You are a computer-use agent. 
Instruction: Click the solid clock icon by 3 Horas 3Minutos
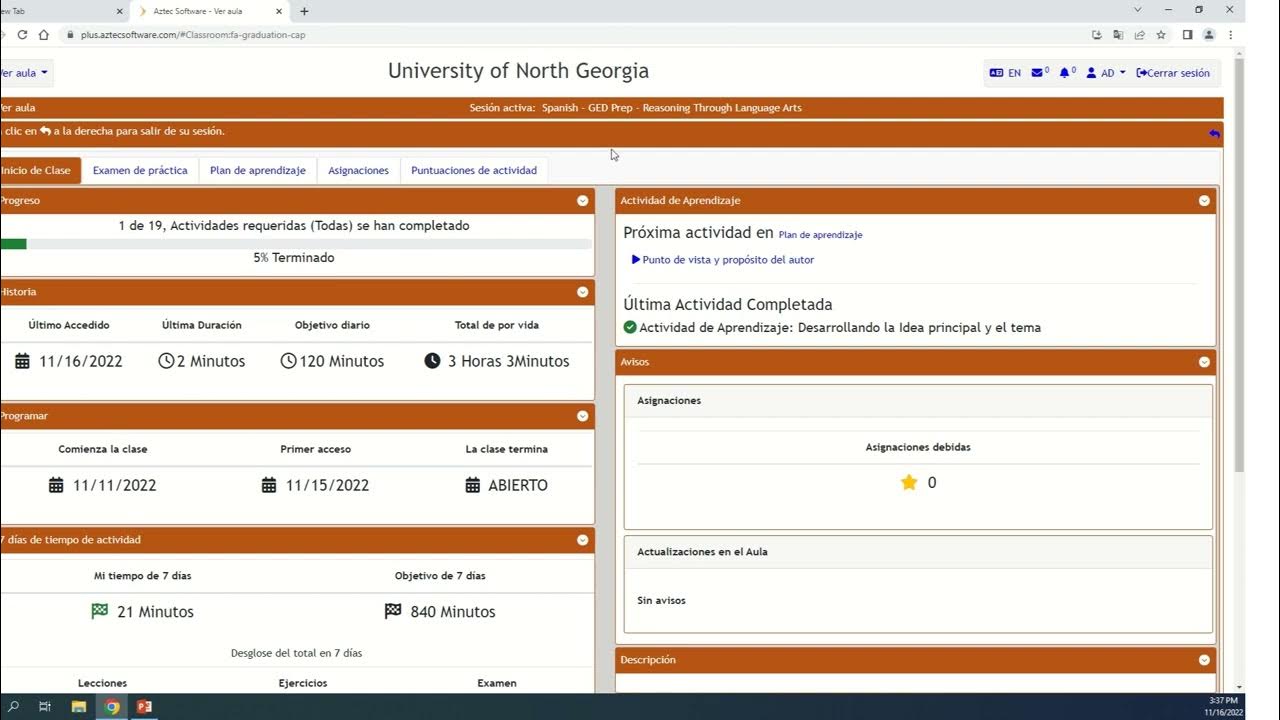coord(432,361)
